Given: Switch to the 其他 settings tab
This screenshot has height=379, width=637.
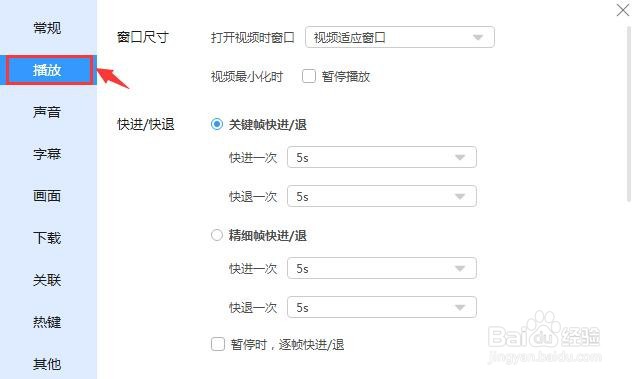Looking at the screenshot, I should click(x=47, y=364).
